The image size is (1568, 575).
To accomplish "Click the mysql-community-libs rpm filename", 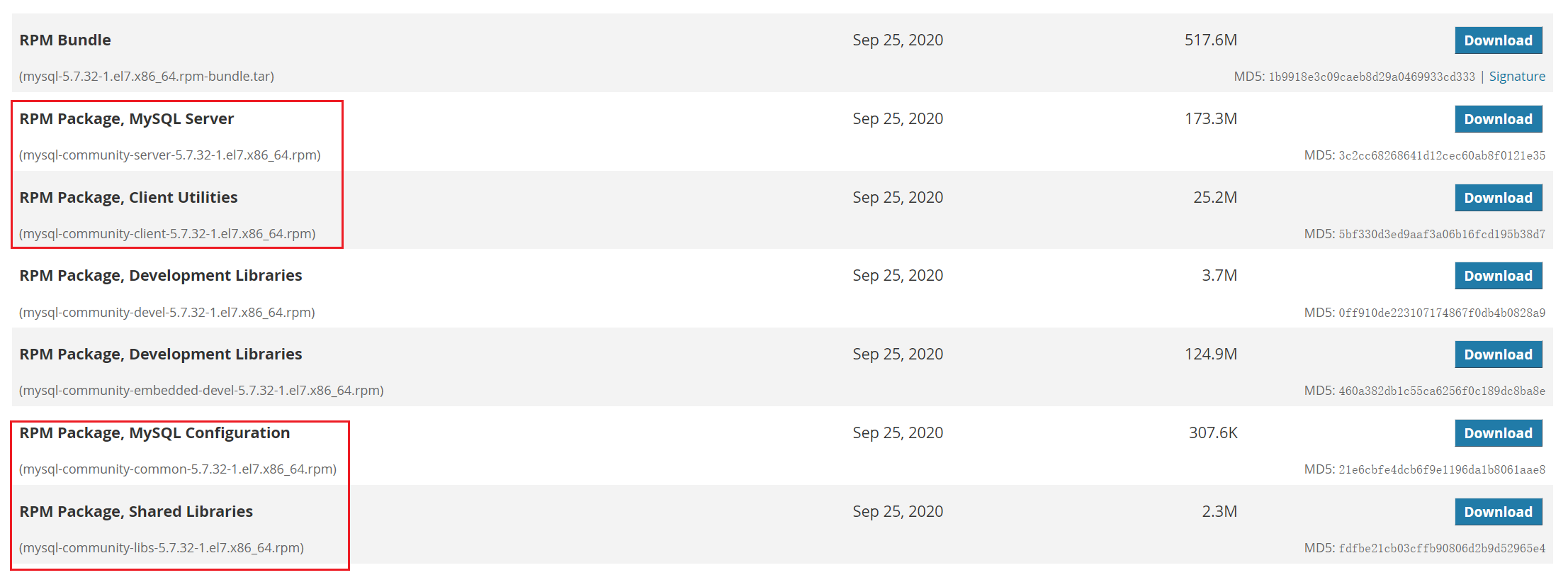I will [x=162, y=548].
